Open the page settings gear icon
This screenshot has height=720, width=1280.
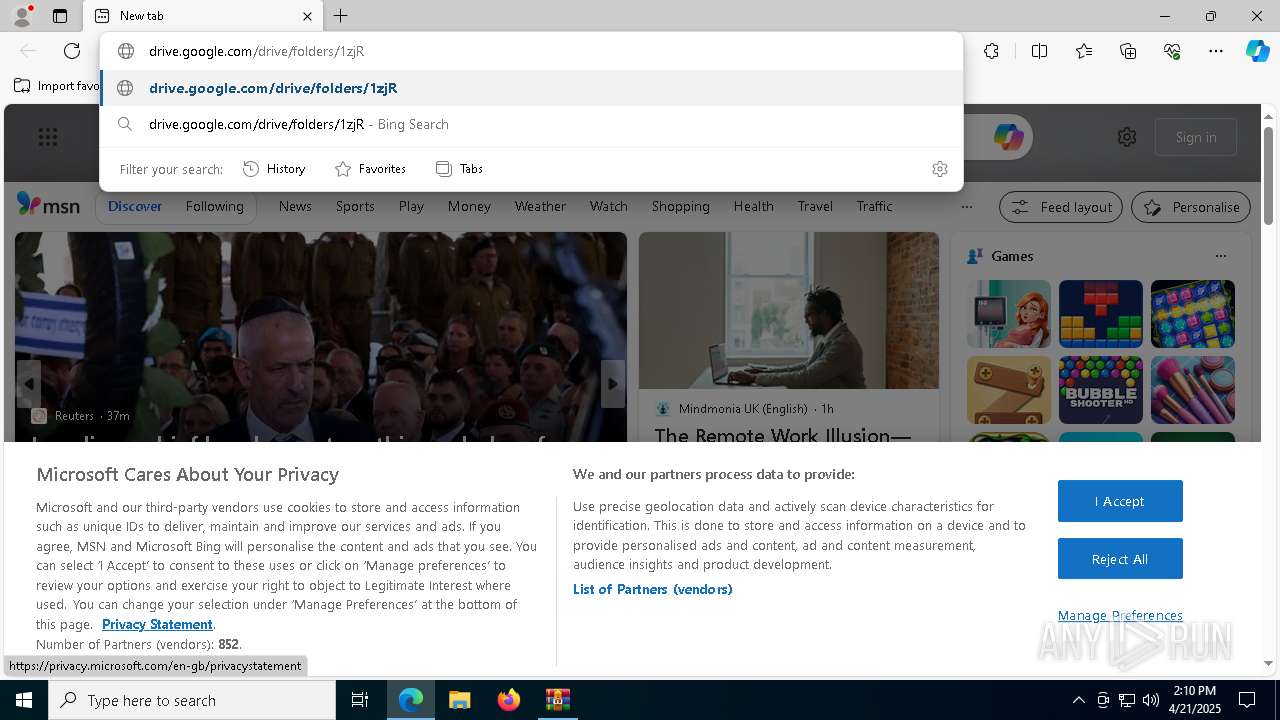1127,137
